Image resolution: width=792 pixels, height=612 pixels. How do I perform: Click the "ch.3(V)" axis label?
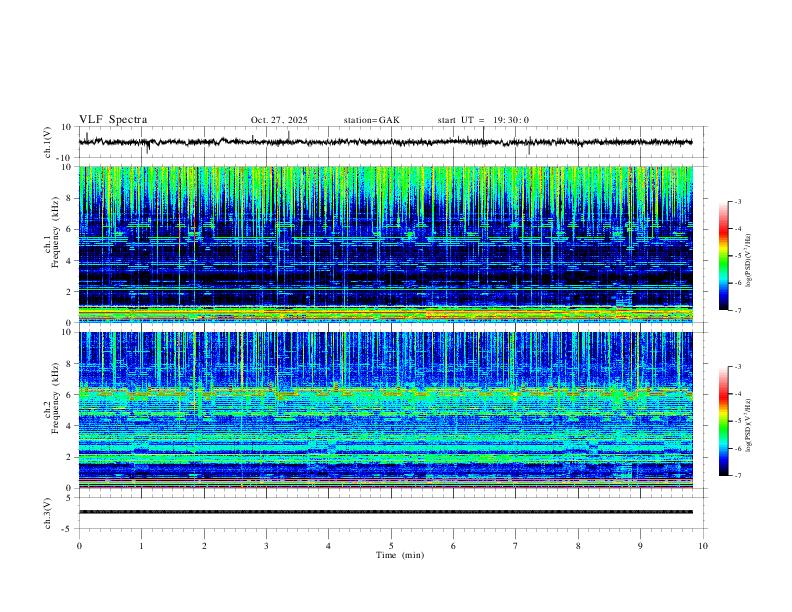coord(48,514)
